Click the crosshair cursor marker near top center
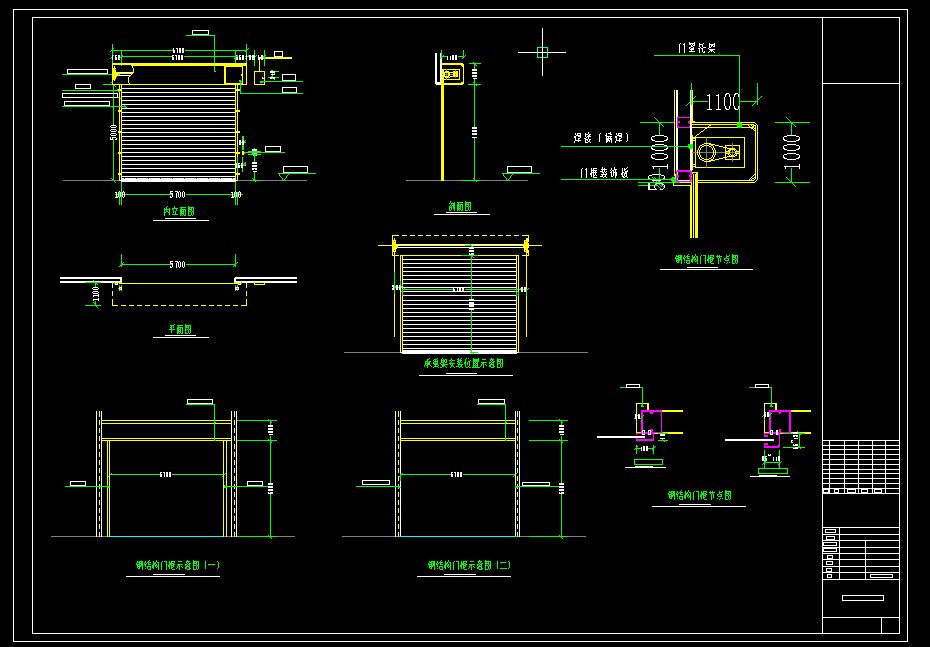Screen dimensions: 930x647 coord(542,51)
